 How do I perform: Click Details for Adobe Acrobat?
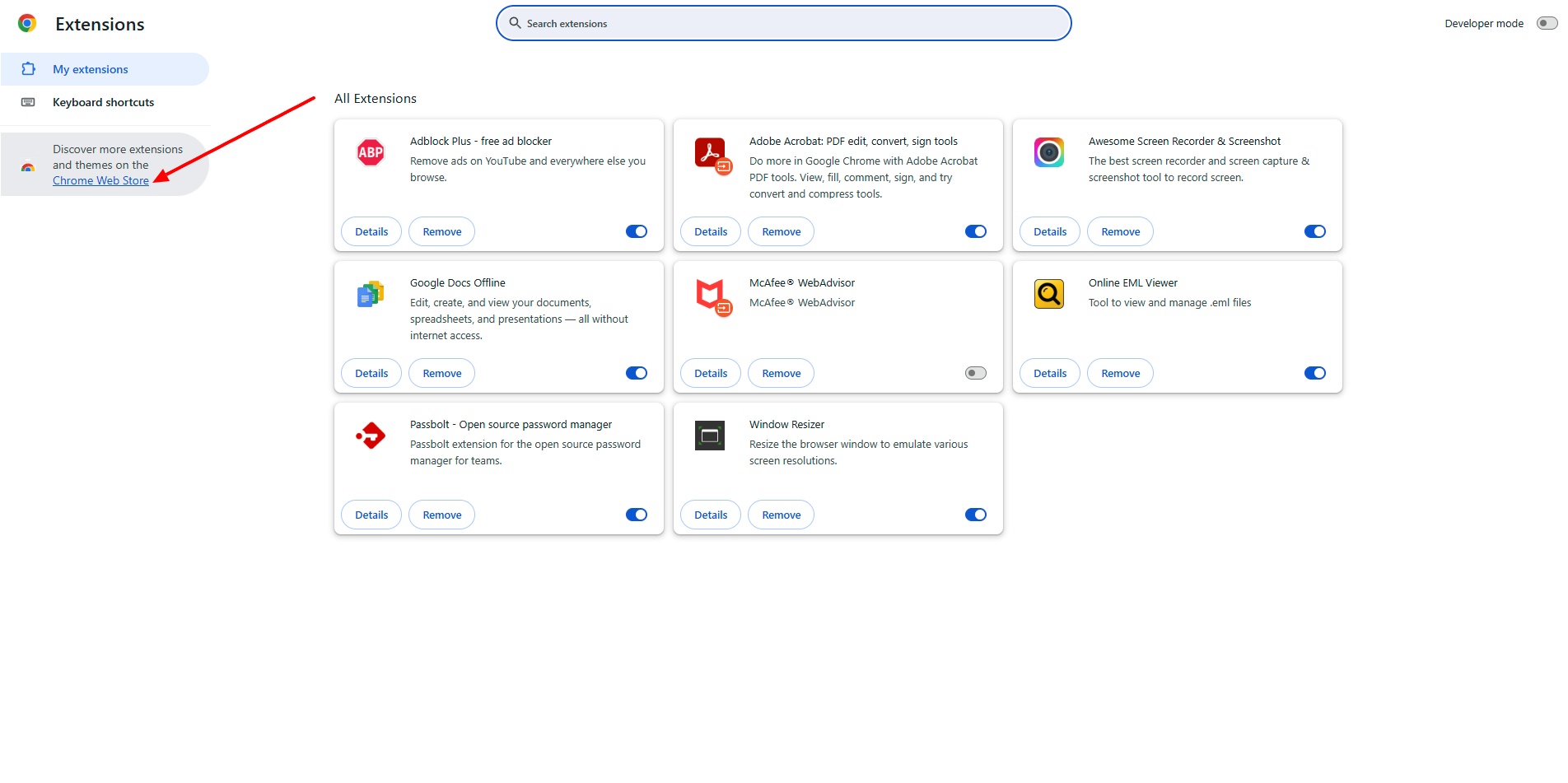pos(710,231)
